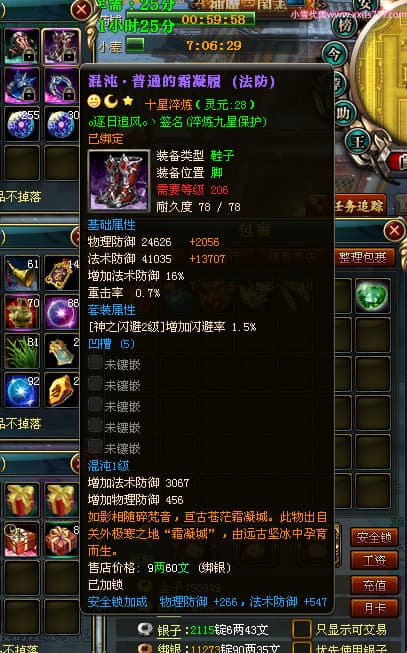The width and height of the screenshot is (407, 653).
Task: Toggle the 优先使用银子 checkbox
Action: [x=302, y=648]
